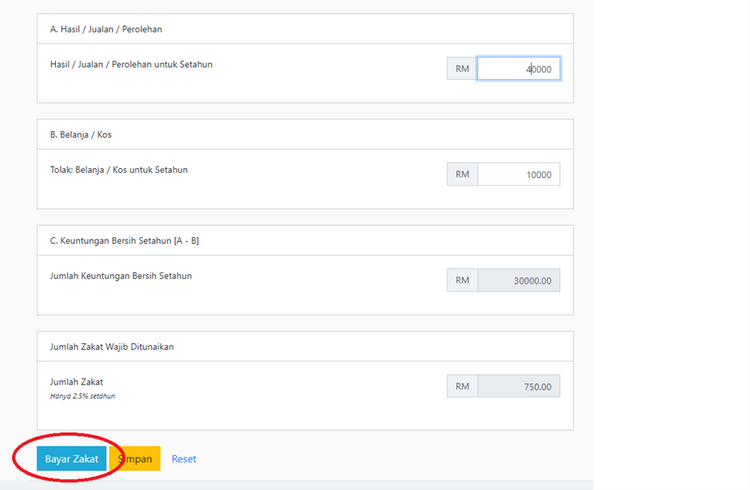Click the RM prefix beside the 750.00 field
The width and height of the screenshot is (750, 490).
(462, 386)
